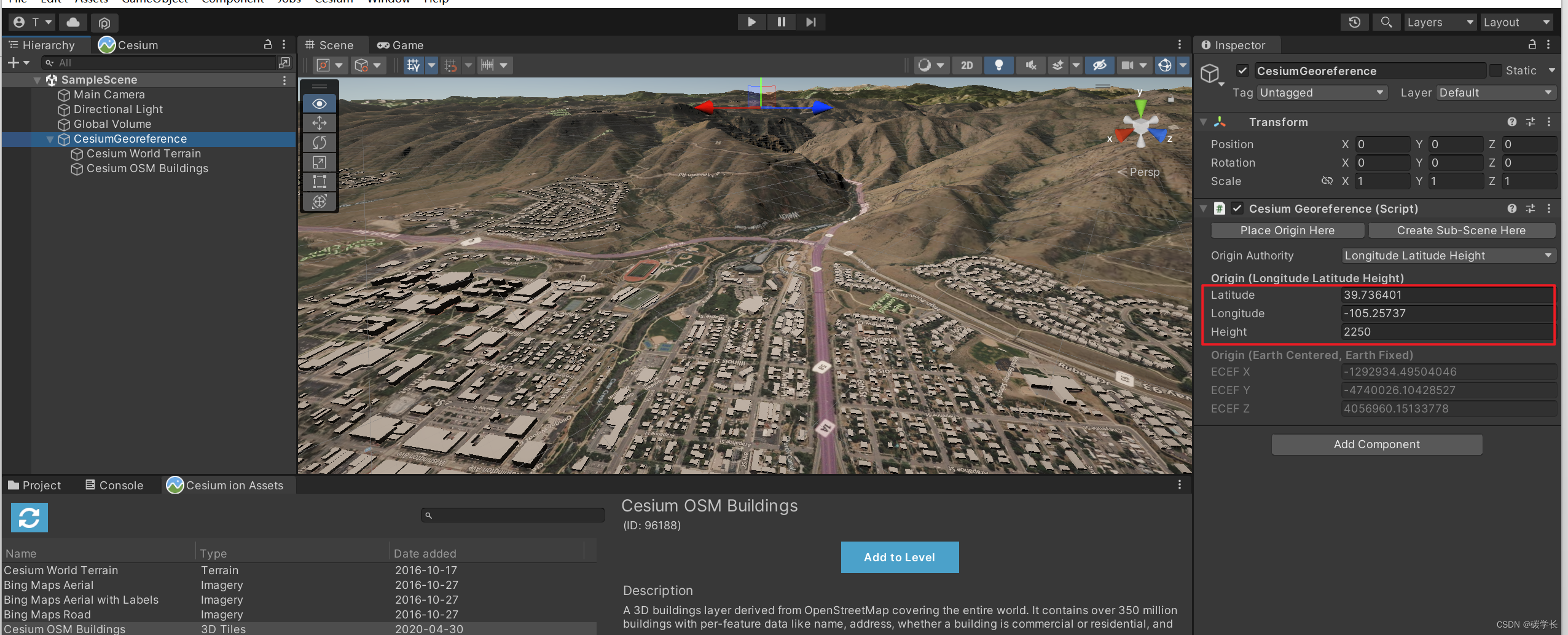This screenshot has height=635, width=1568.
Task: Enable the Static checkbox
Action: [x=1495, y=71]
